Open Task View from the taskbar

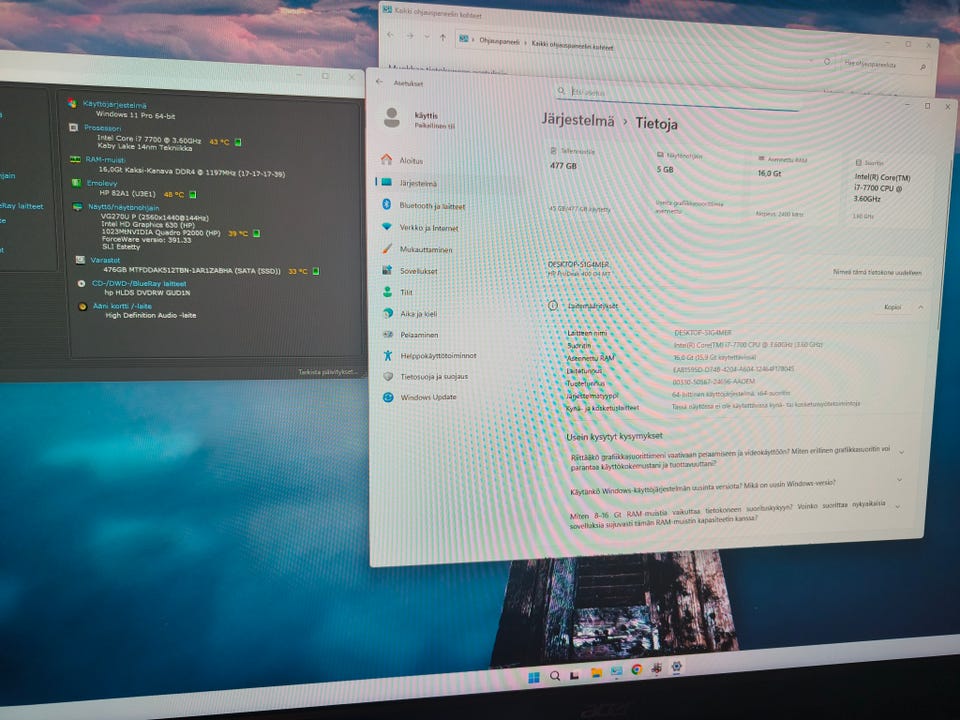click(575, 675)
